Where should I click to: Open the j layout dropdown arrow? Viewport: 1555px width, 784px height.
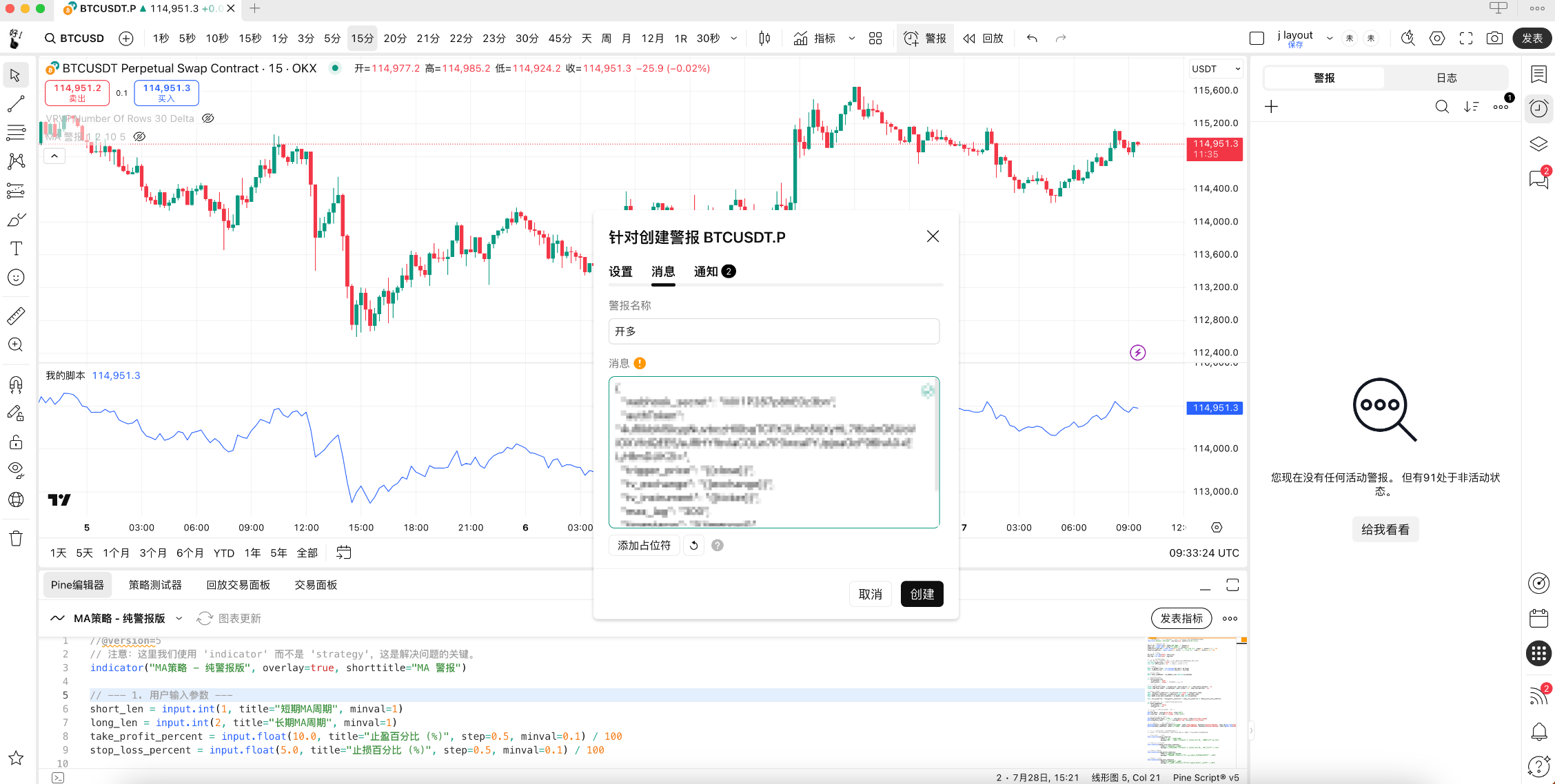pyautogui.click(x=1330, y=39)
